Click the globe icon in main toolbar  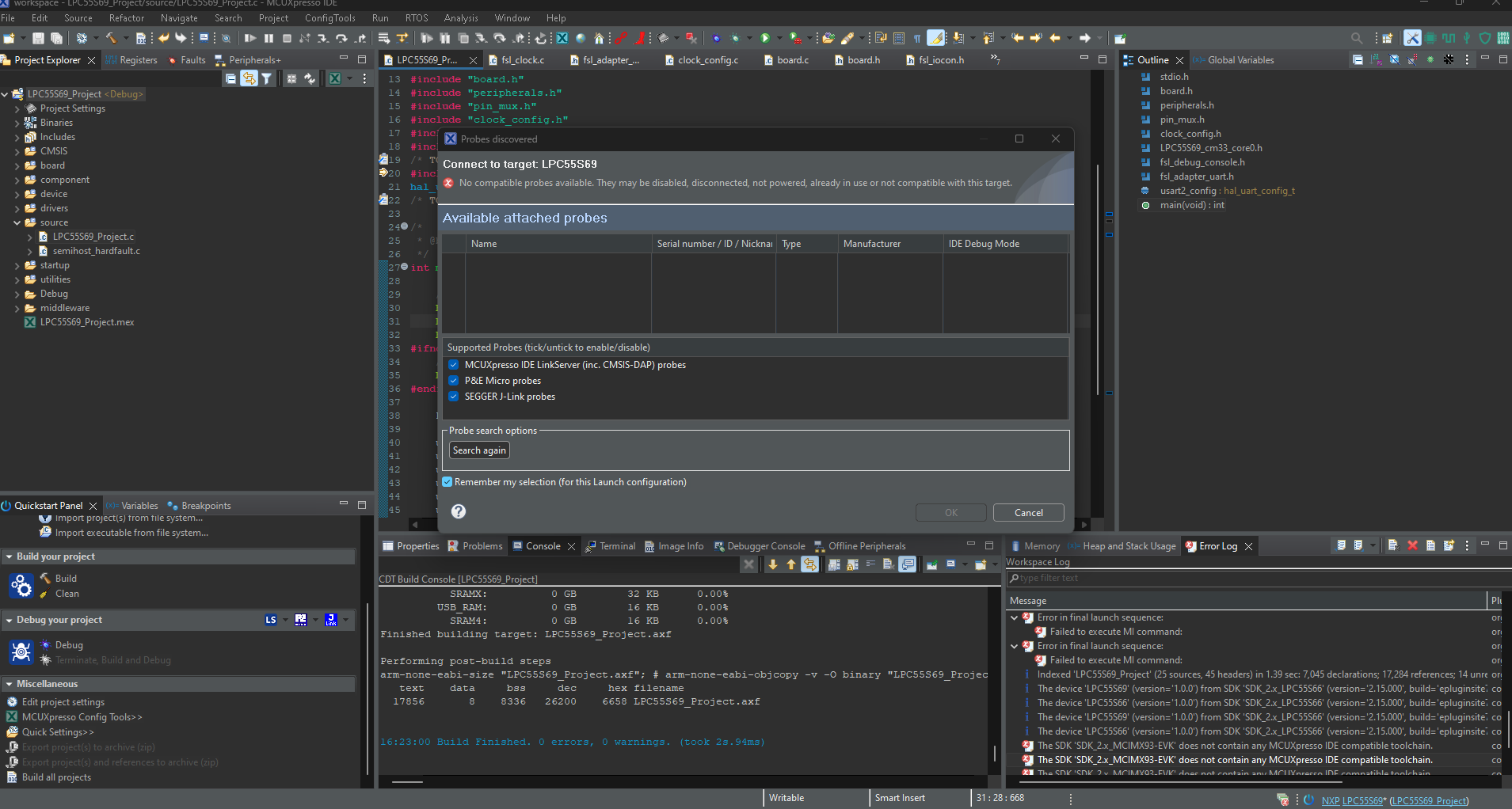pos(581,38)
